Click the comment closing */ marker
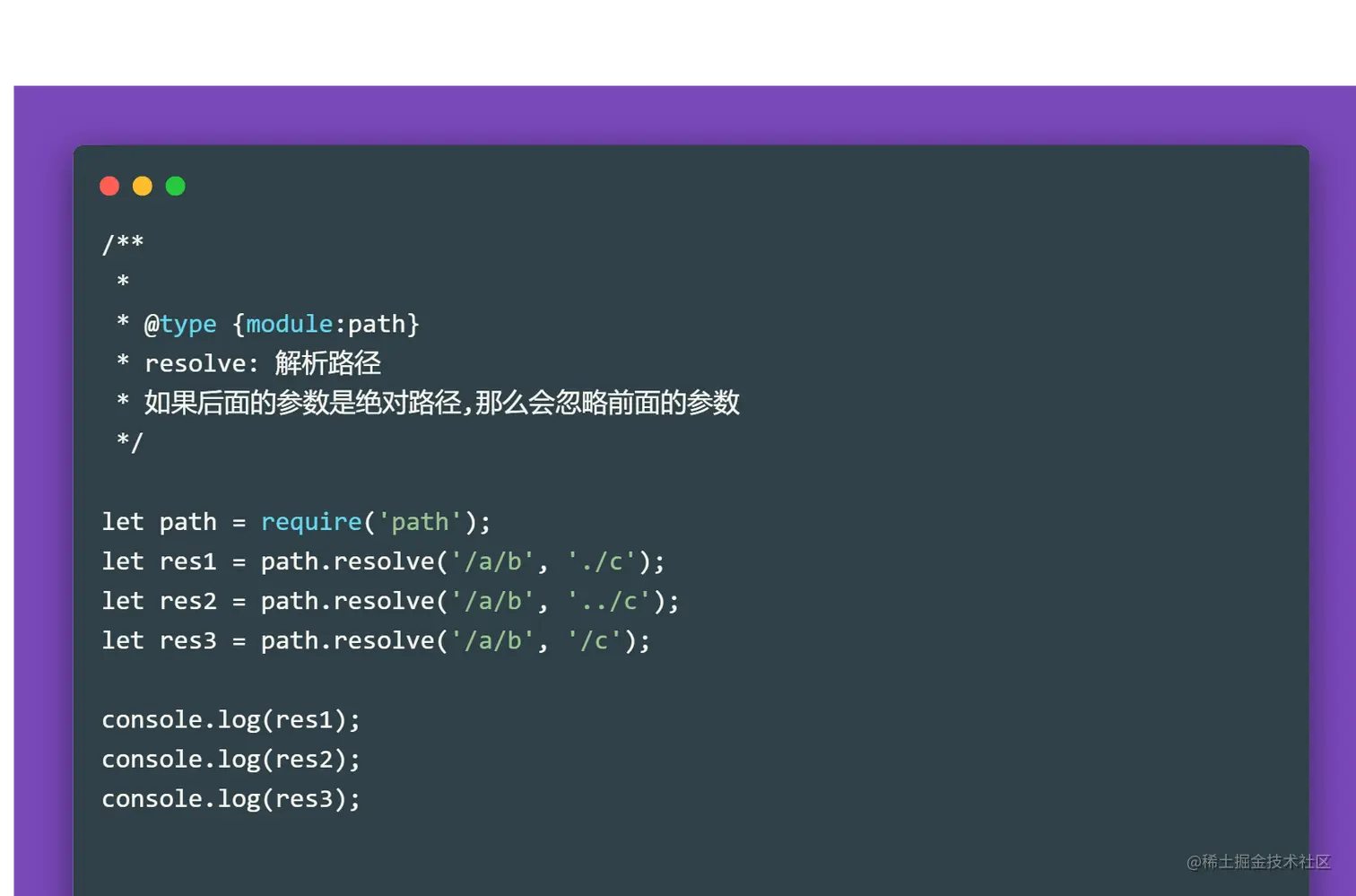1356x896 pixels. point(130,442)
